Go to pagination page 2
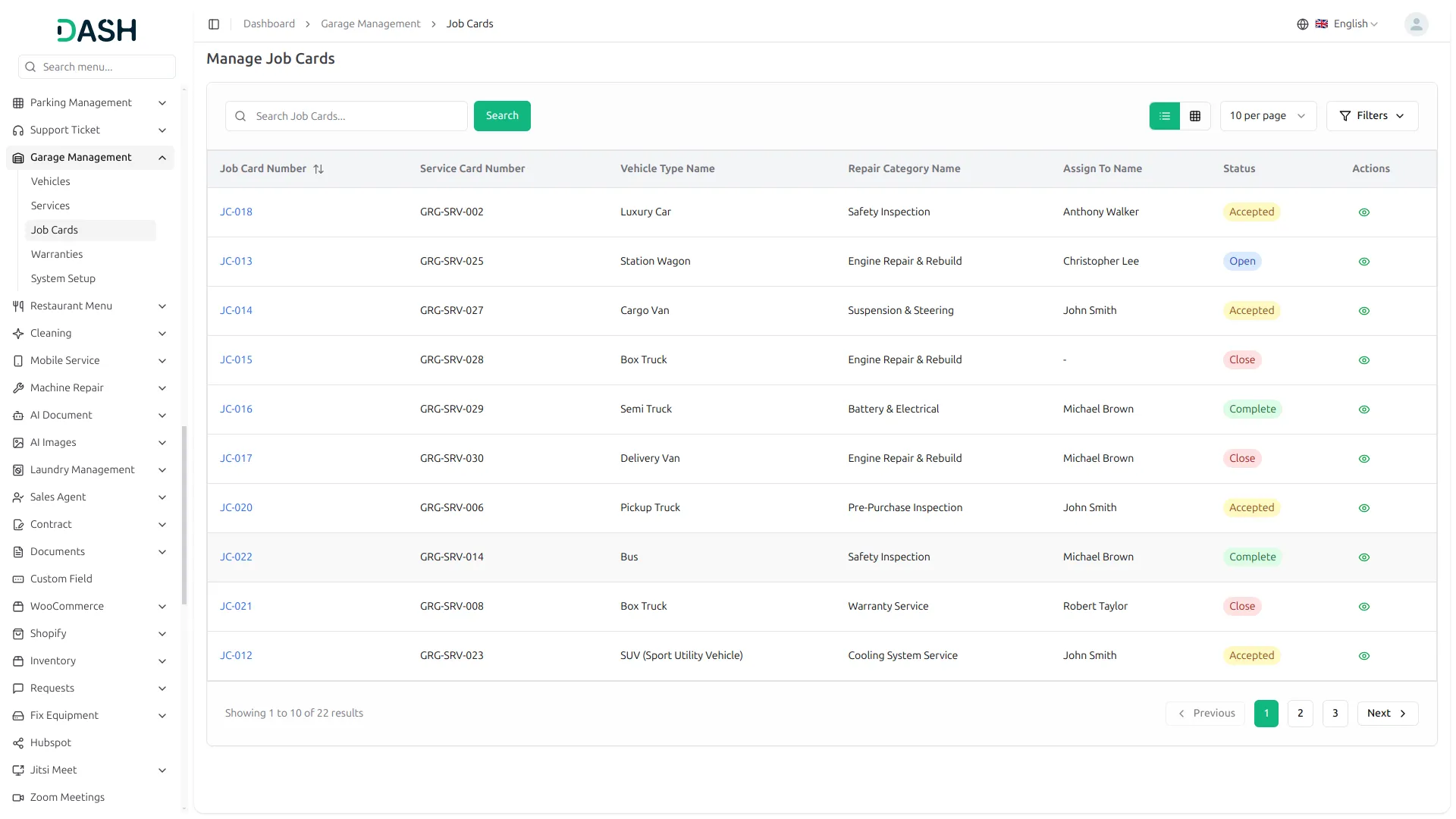1456x819 pixels. point(1300,713)
